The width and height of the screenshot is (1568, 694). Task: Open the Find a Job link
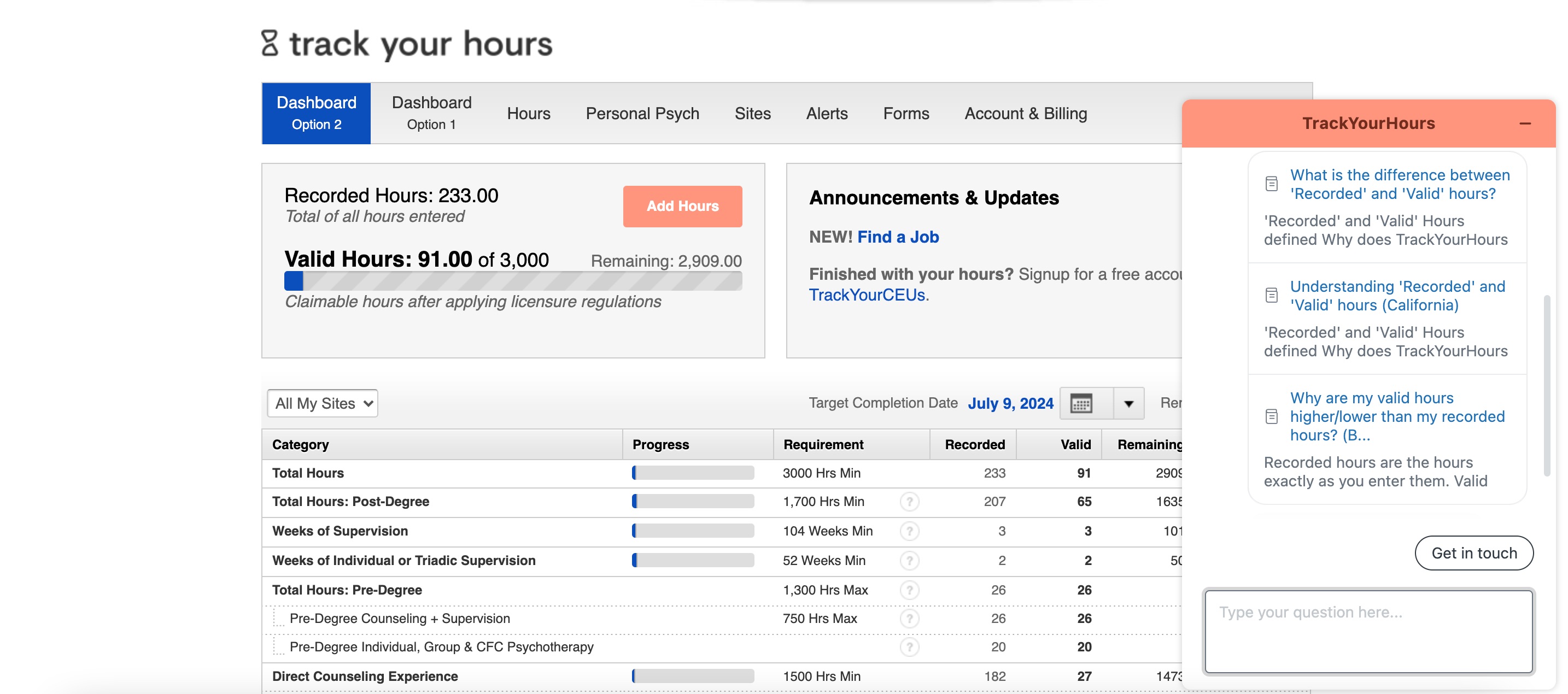[898, 237]
